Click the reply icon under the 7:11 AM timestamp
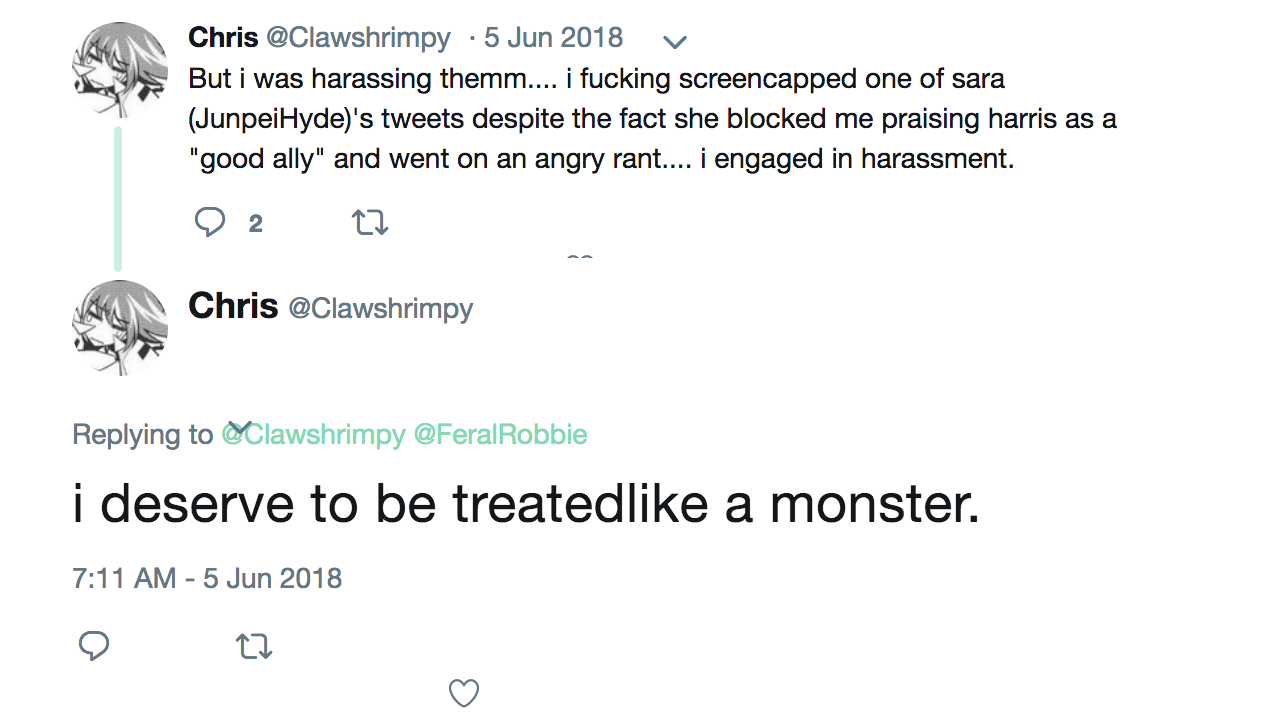1267x719 pixels. click(93, 646)
